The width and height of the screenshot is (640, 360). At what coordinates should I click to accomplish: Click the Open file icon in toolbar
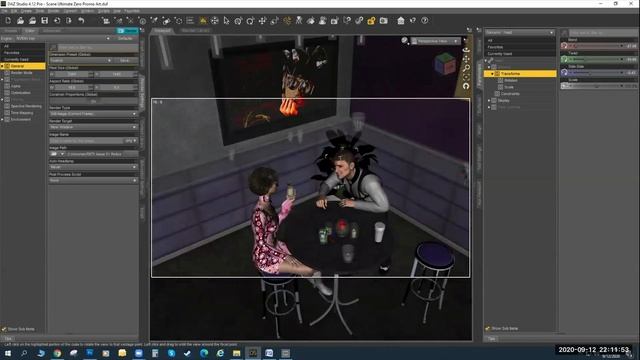tap(20, 20)
